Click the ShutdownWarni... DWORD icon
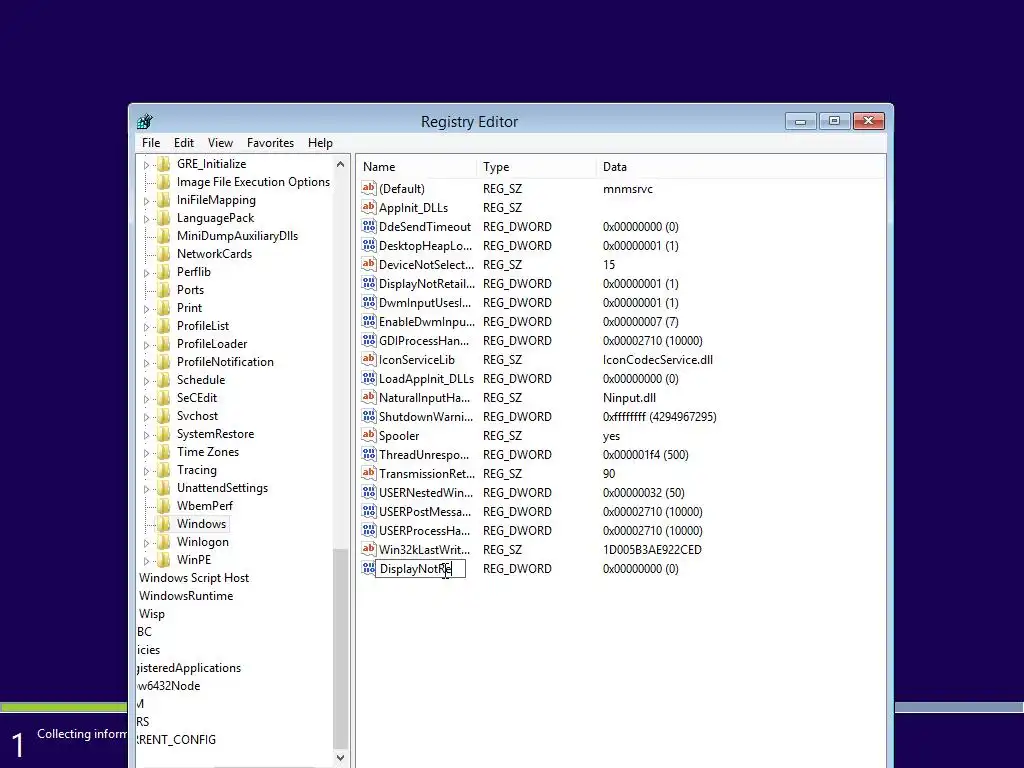The width and height of the screenshot is (1024, 768). (x=368, y=416)
